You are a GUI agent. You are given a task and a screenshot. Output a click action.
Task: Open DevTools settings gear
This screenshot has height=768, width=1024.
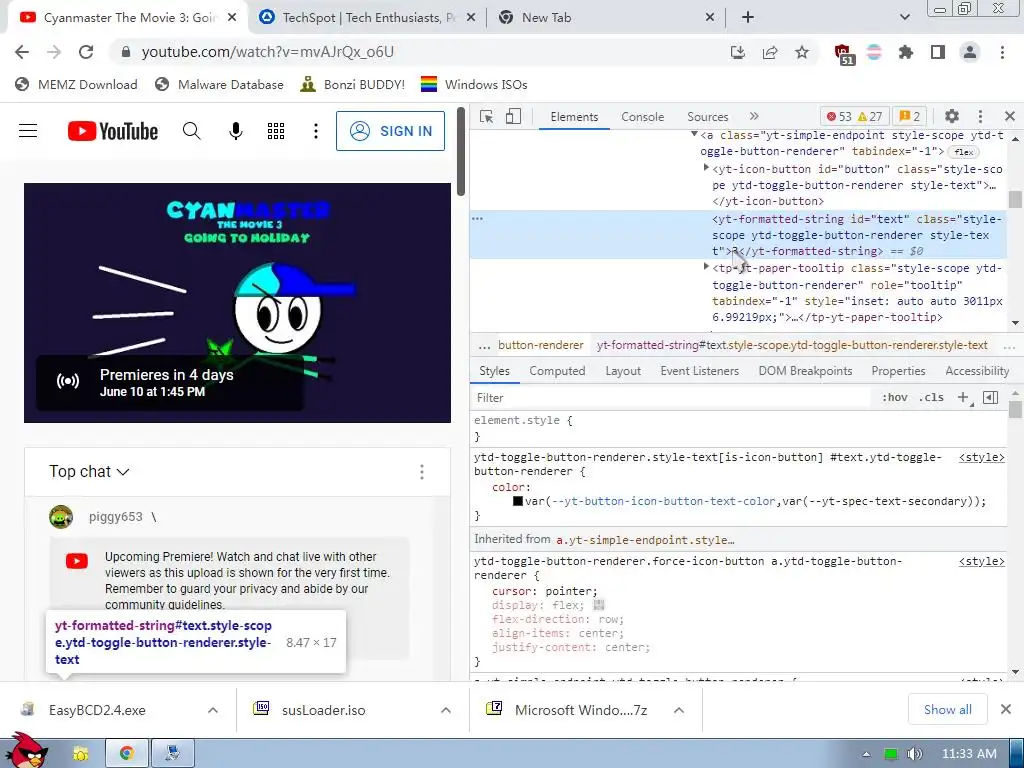point(952,116)
